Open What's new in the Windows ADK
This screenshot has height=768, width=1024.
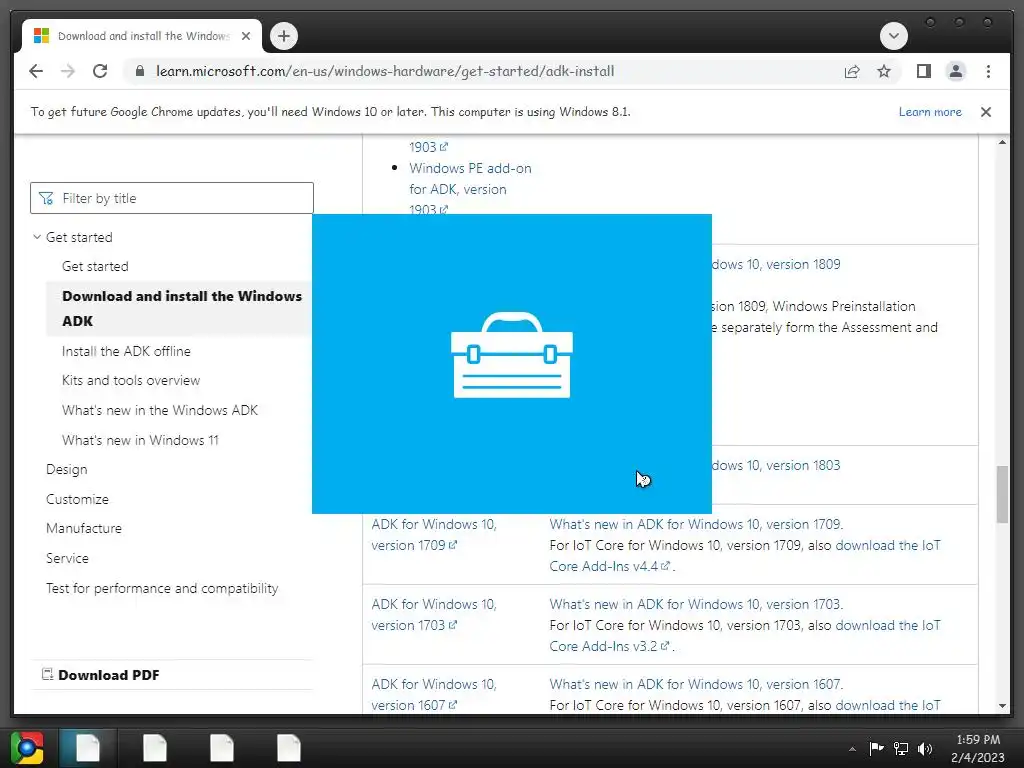(160, 410)
